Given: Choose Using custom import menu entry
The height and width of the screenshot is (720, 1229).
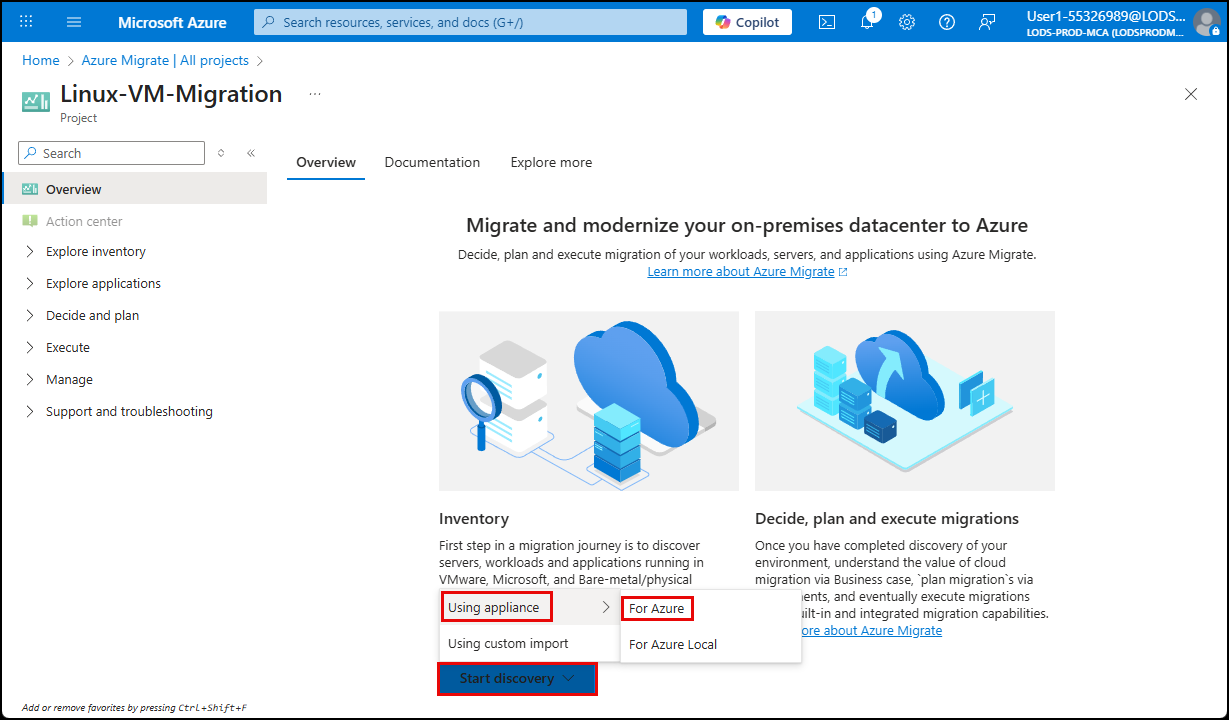Looking at the screenshot, I should pos(530,644).
